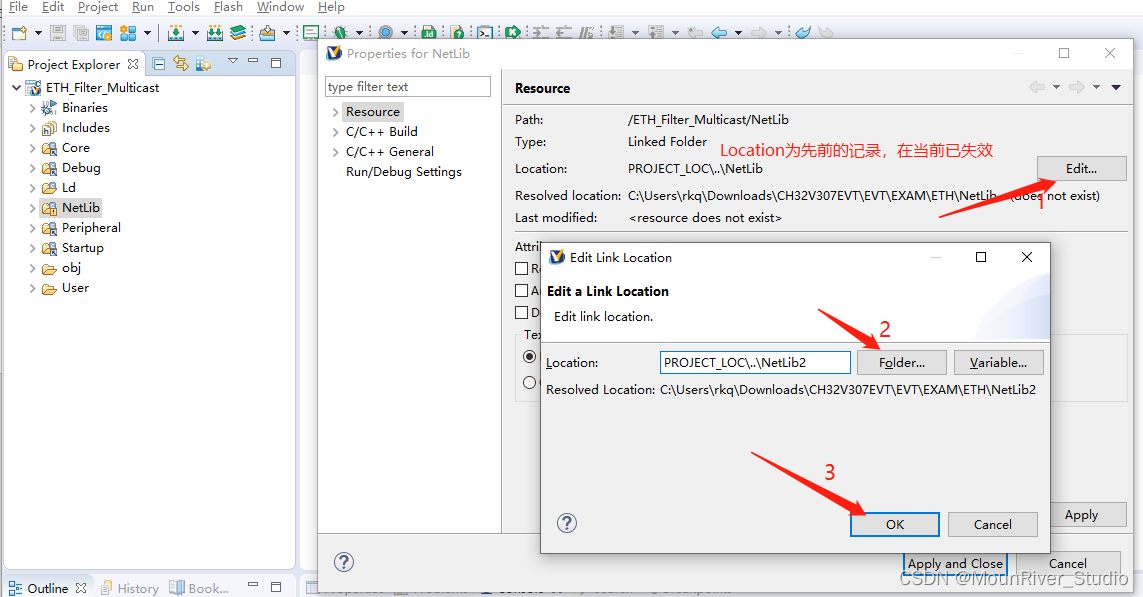Select the Startup folder in Project Explorer
This screenshot has width=1143, height=597.
point(82,248)
